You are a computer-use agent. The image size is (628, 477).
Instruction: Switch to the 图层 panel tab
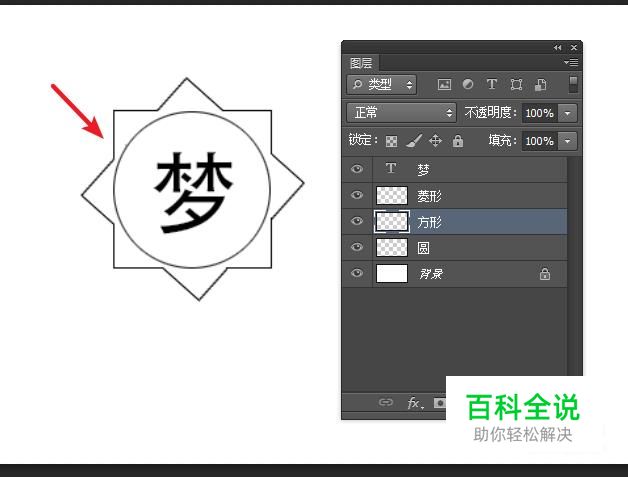click(x=361, y=63)
